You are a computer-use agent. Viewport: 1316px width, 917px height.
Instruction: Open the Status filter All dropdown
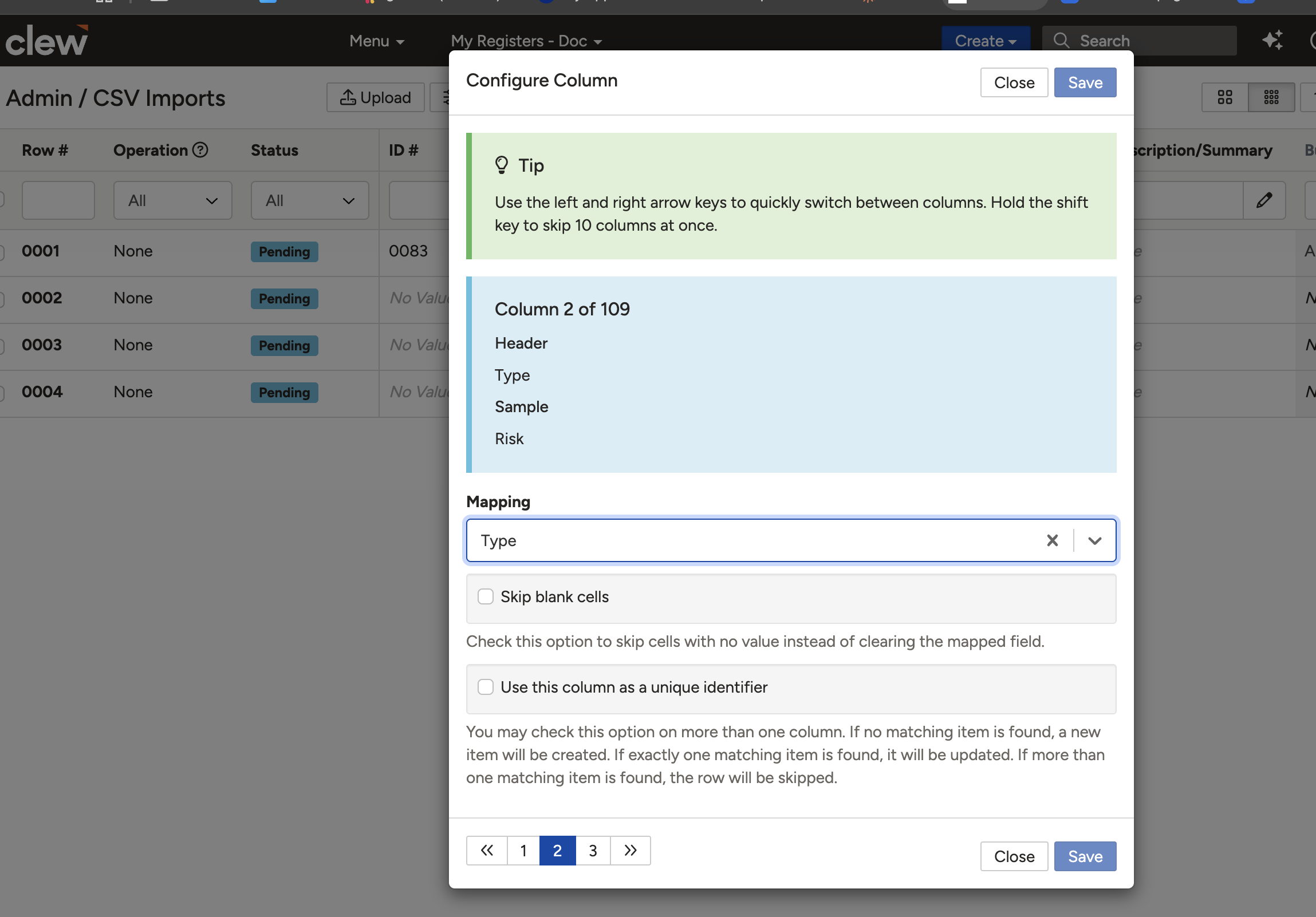tap(309, 200)
